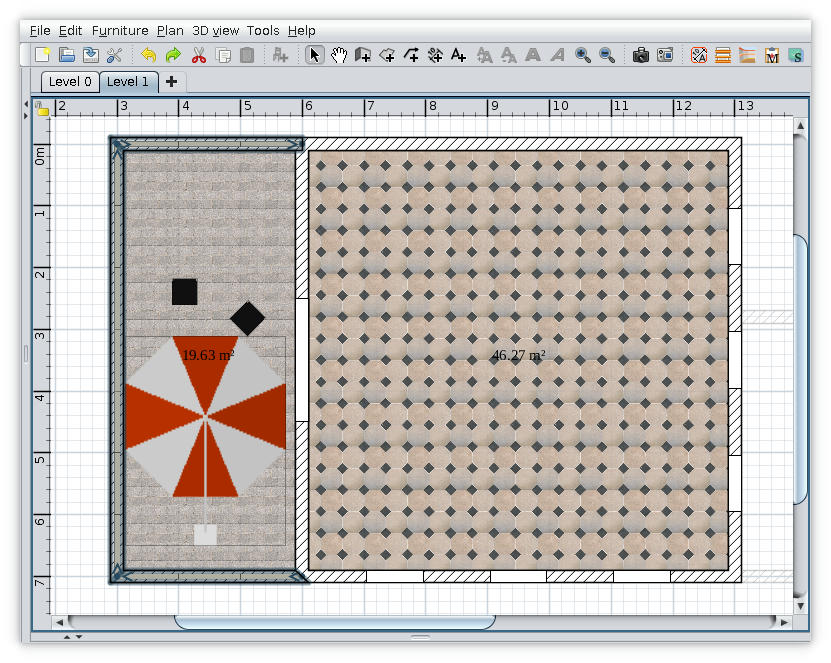Collapse plan via bottom split-pane up arrow
Screen dimensions: 831x663
coord(67,637)
